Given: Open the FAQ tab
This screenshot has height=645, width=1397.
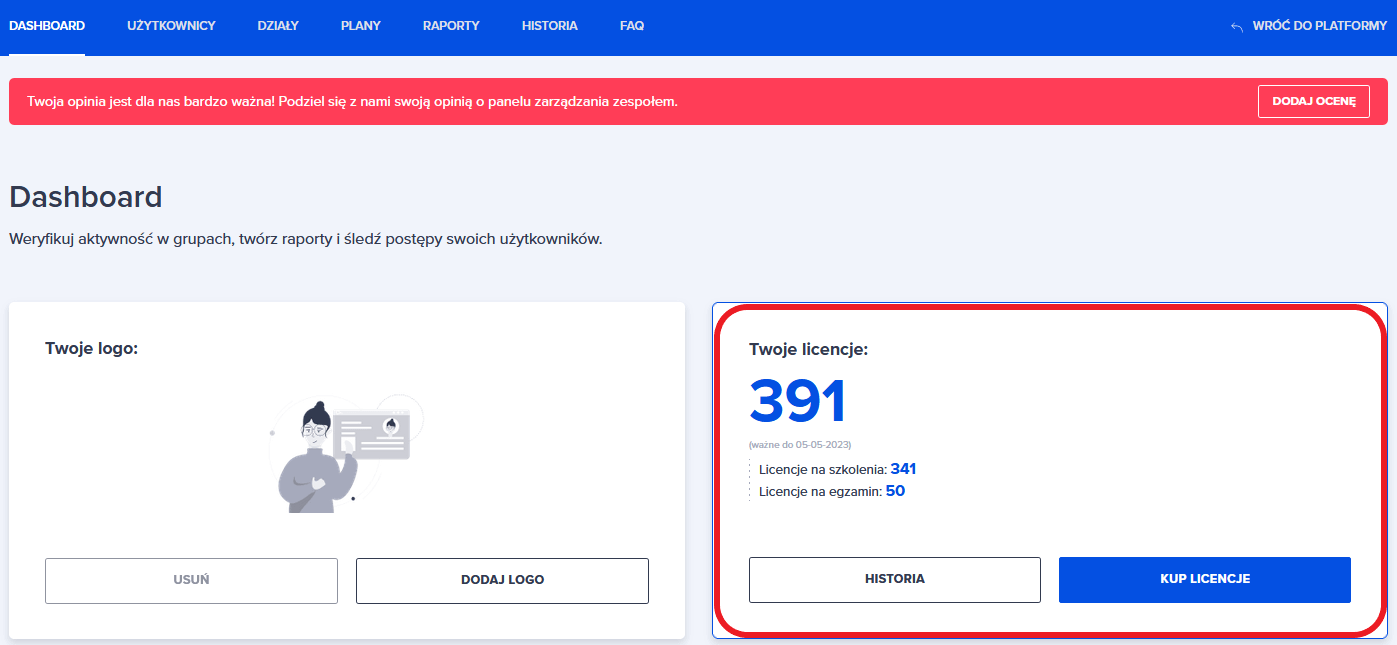Looking at the screenshot, I should coord(631,26).
